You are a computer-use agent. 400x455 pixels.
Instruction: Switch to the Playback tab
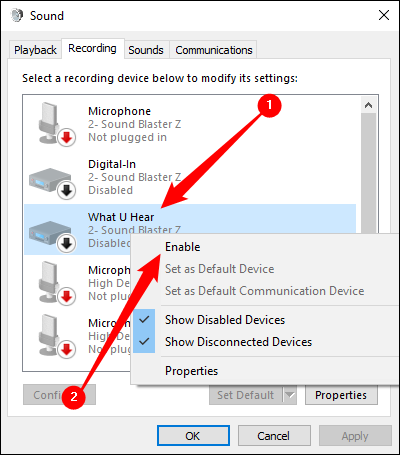click(35, 50)
